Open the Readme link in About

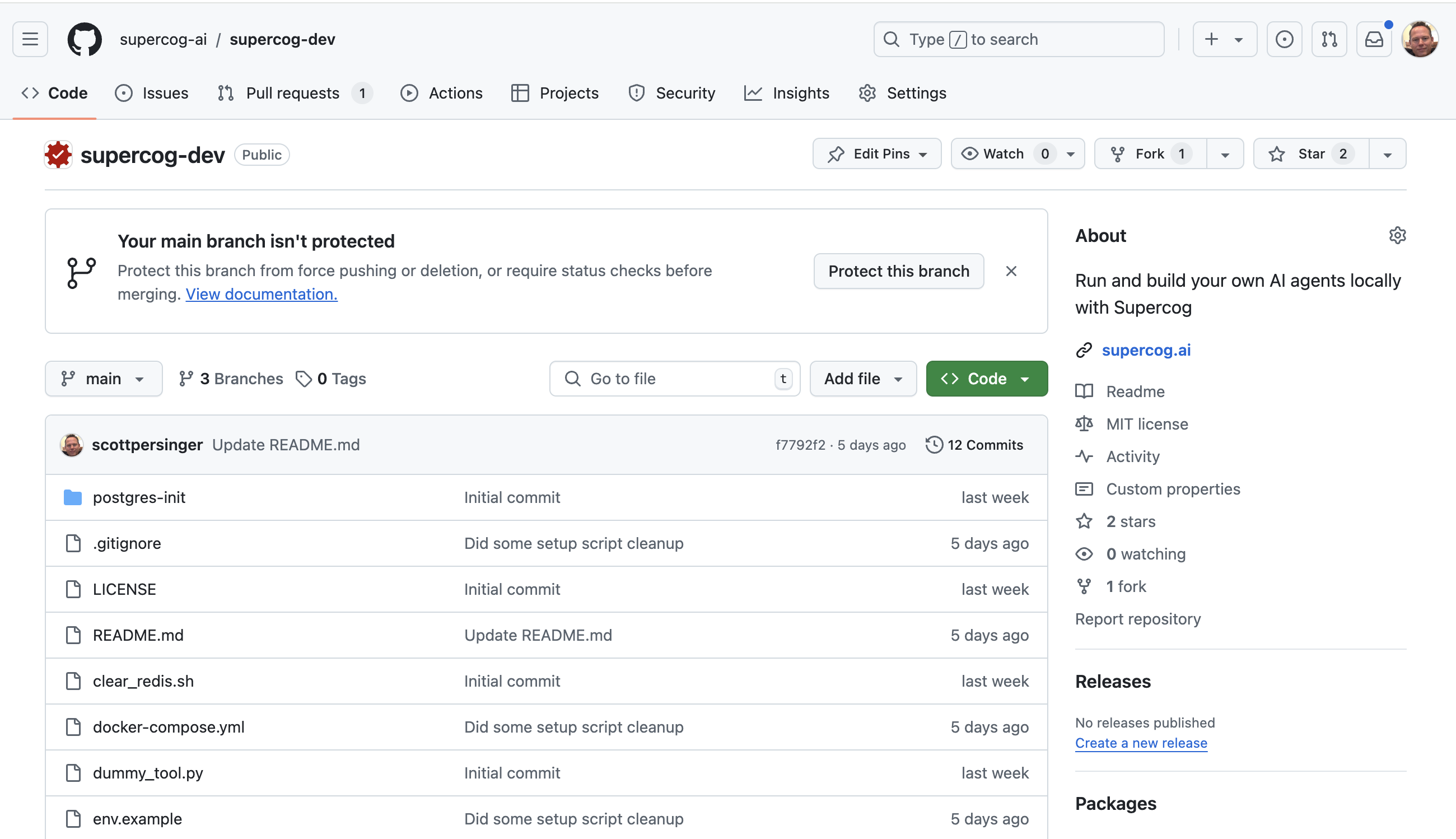coord(1135,391)
